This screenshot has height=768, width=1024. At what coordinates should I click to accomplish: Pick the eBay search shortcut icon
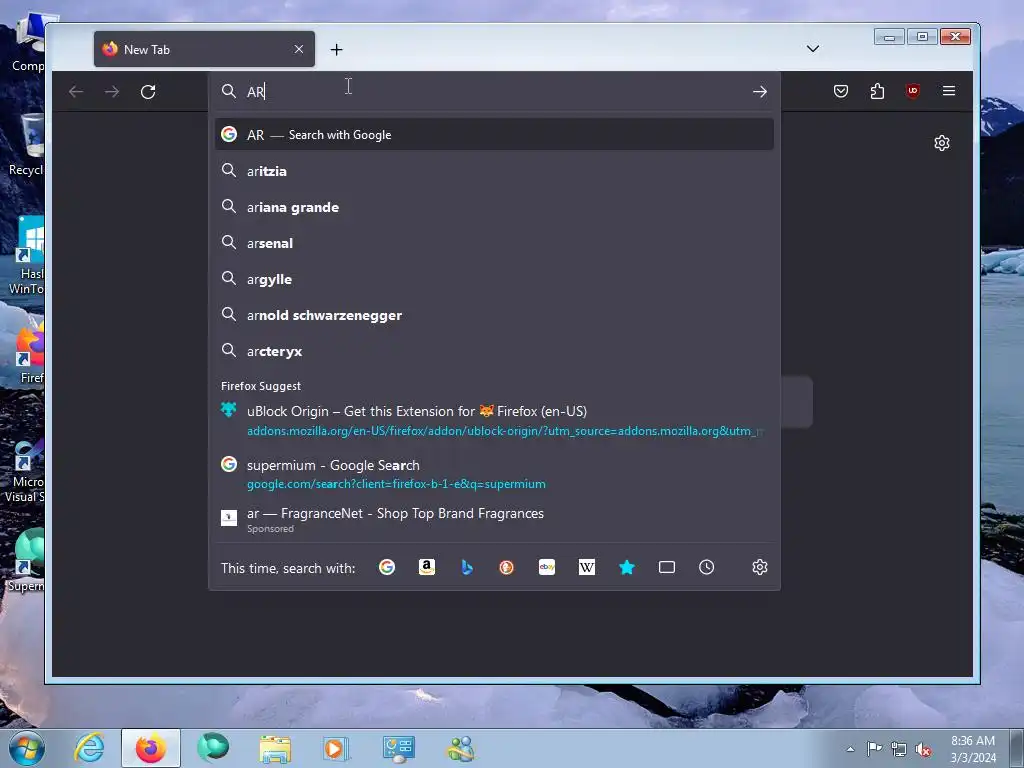(x=547, y=567)
